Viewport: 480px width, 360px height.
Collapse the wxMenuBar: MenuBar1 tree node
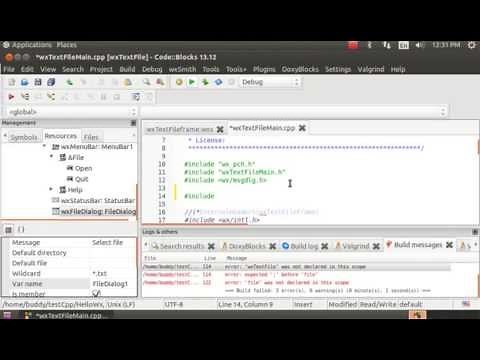point(44,146)
